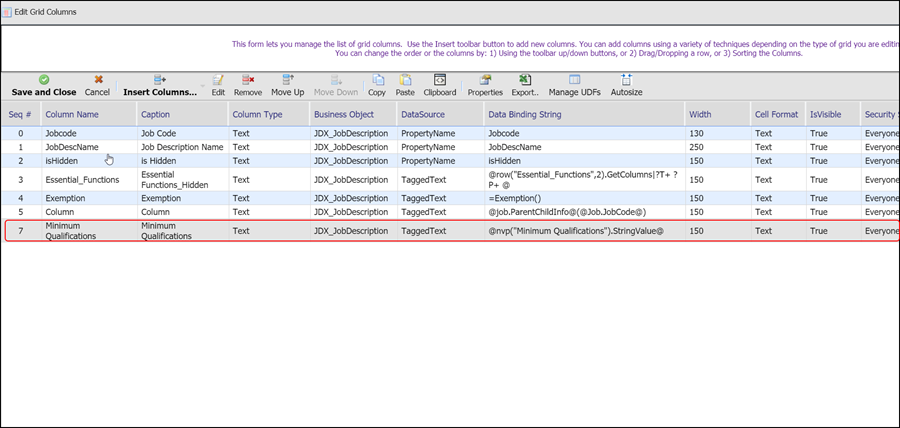Open Manage UDFs
Image resolution: width=900 pixels, height=428 pixels.
click(x=575, y=86)
